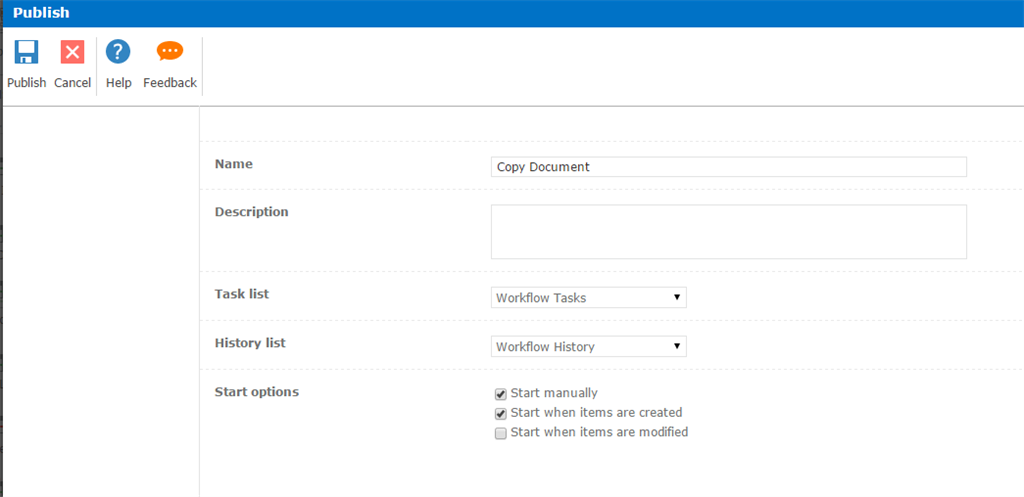Image resolution: width=1024 pixels, height=497 pixels.
Task: Click the Publish floppy disk icon
Action: (x=26, y=52)
